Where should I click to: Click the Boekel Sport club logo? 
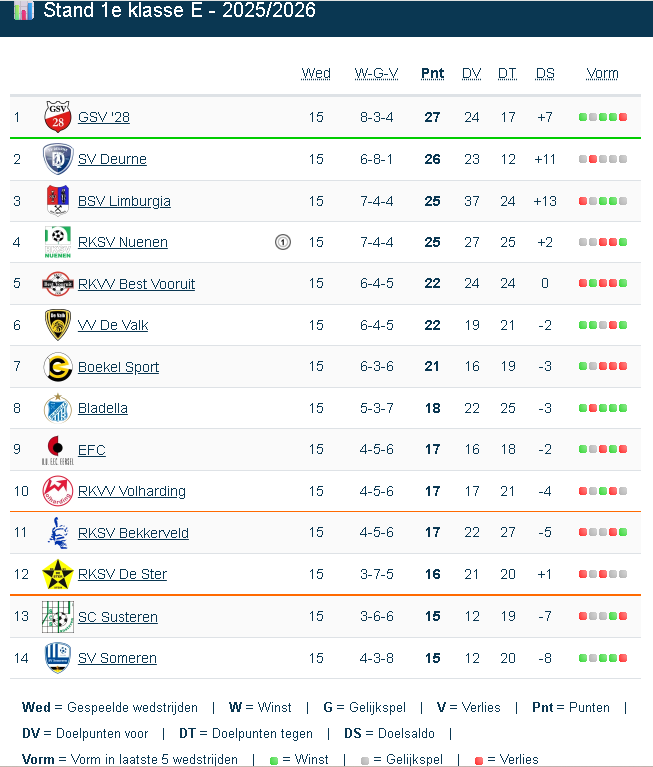click(x=57, y=367)
